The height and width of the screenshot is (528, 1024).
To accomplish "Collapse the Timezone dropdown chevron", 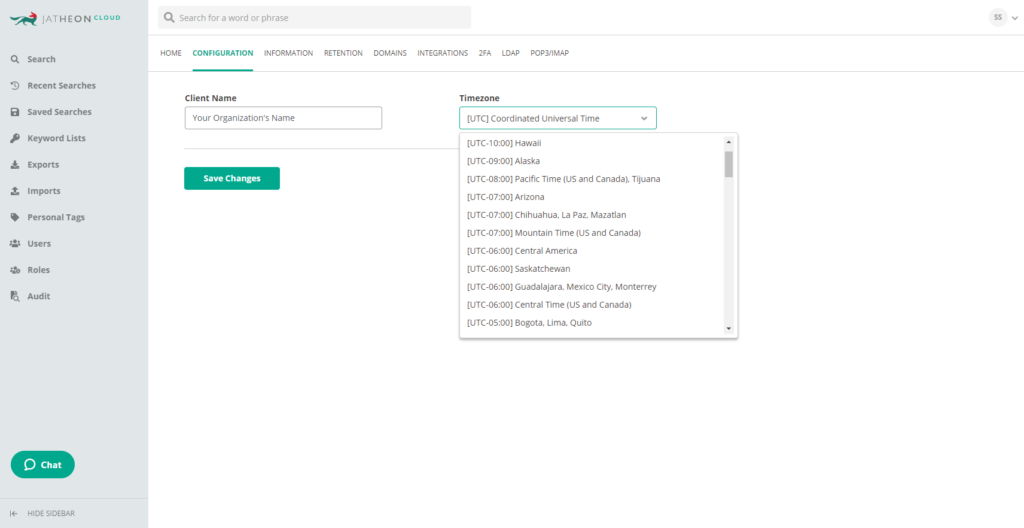I will click(644, 118).
